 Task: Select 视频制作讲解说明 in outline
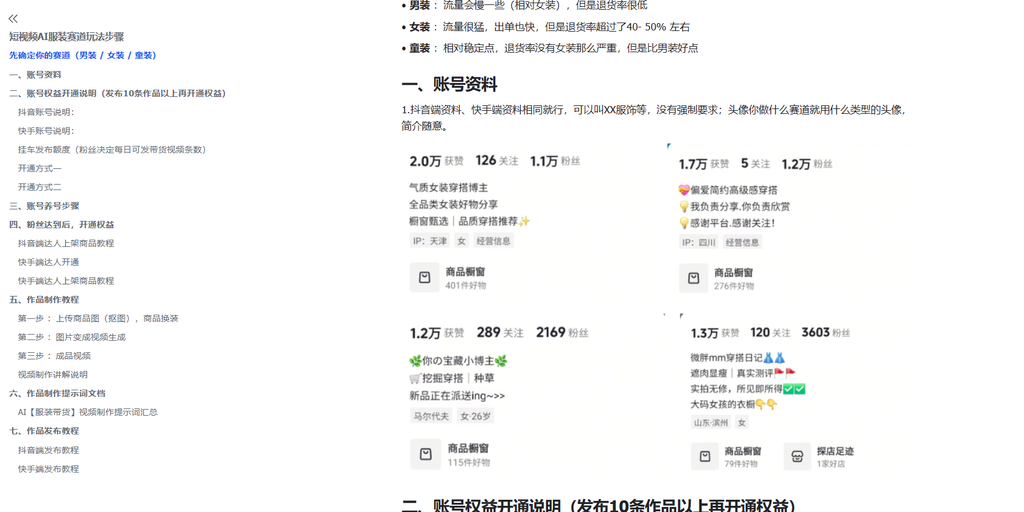pyautogui.click(x=53, y=375)
